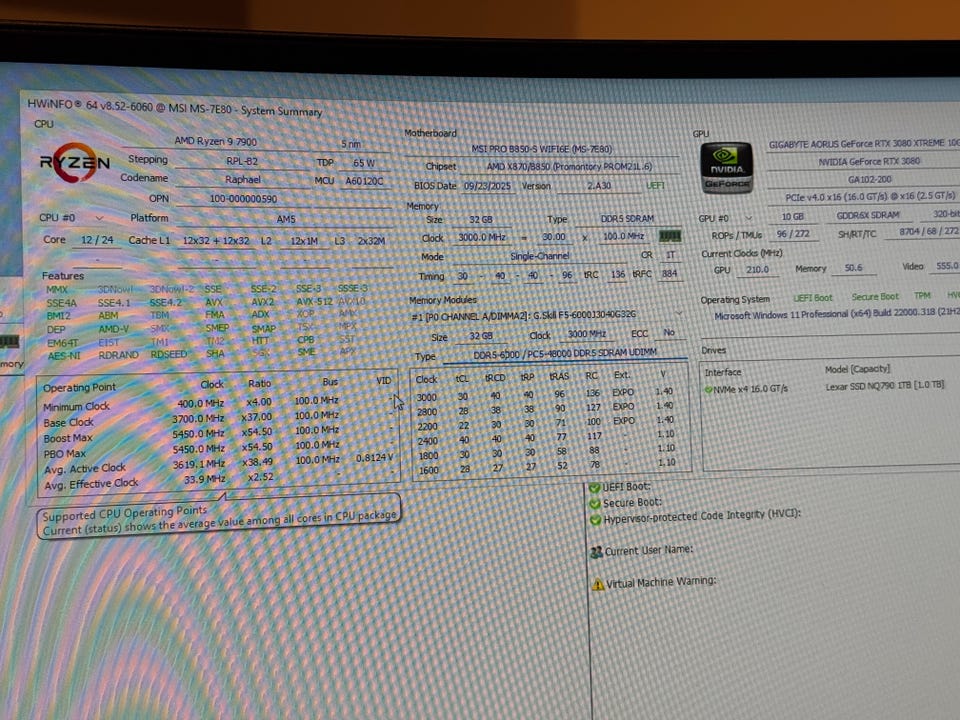Click the green check icon beside Secure Boot:

click(x=594, y=503)
